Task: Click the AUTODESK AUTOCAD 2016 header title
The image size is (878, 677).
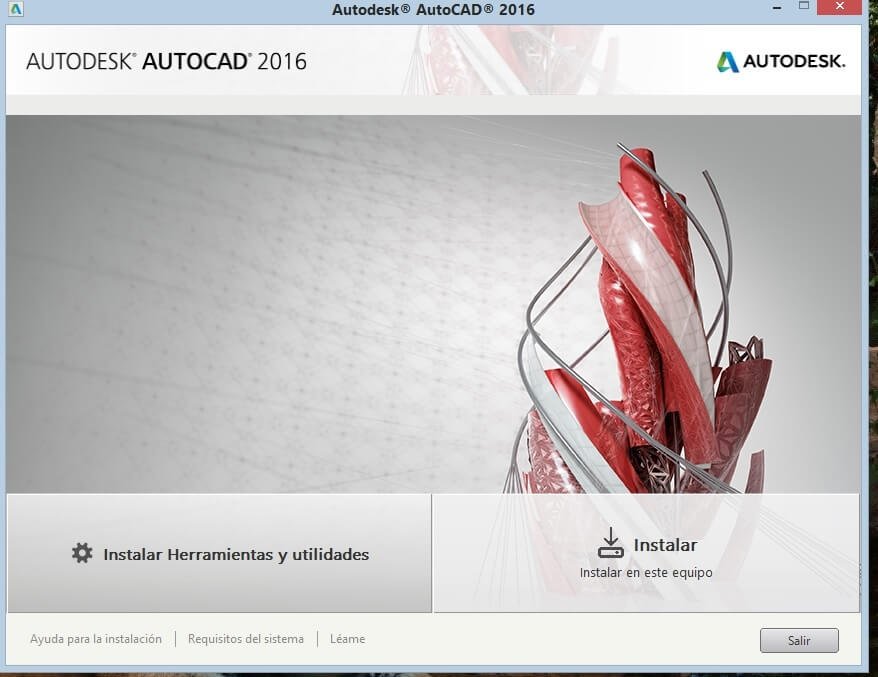Action: point(166,62)
